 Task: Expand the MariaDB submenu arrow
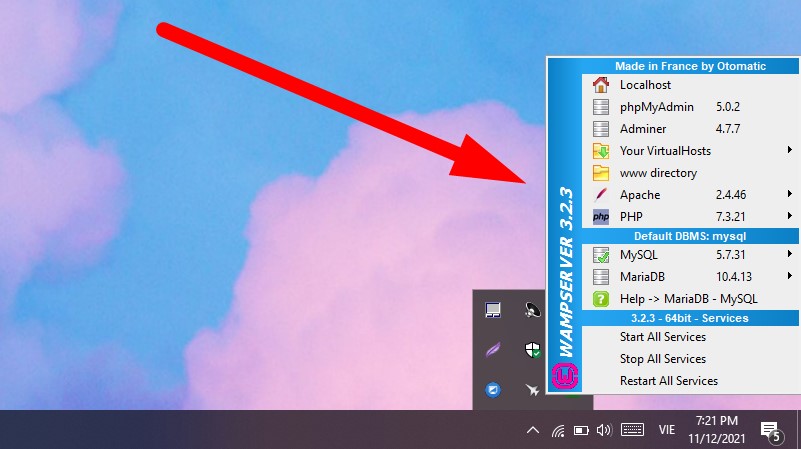[790, 276]
